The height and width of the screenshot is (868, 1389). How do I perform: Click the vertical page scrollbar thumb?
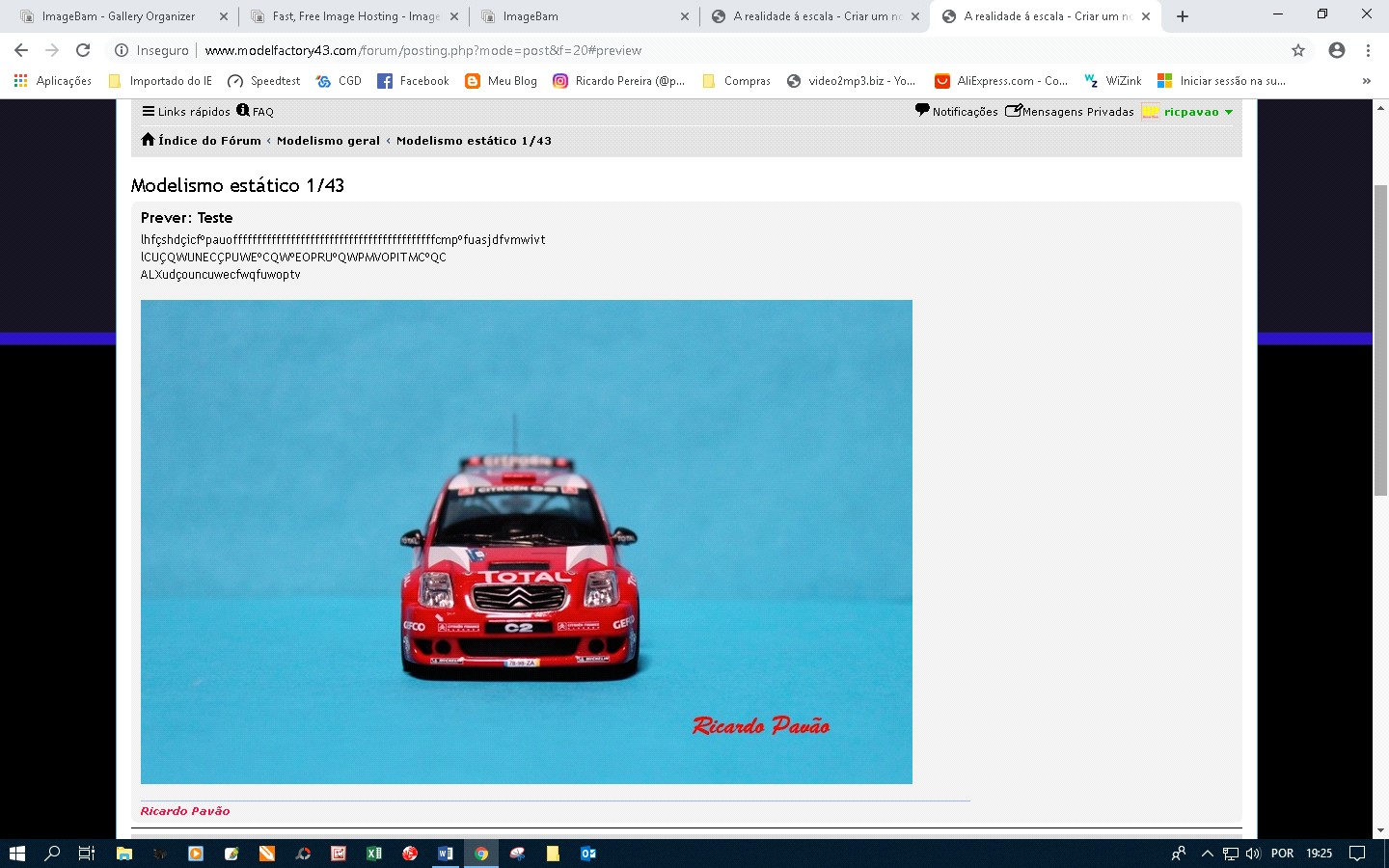click(x=1380, y=340)
